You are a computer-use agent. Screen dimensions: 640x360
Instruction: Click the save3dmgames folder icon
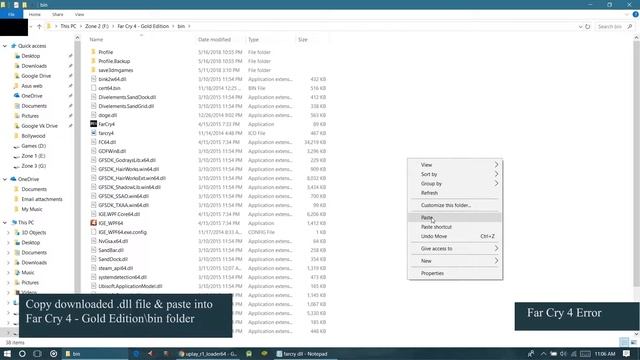pos(93,70)
